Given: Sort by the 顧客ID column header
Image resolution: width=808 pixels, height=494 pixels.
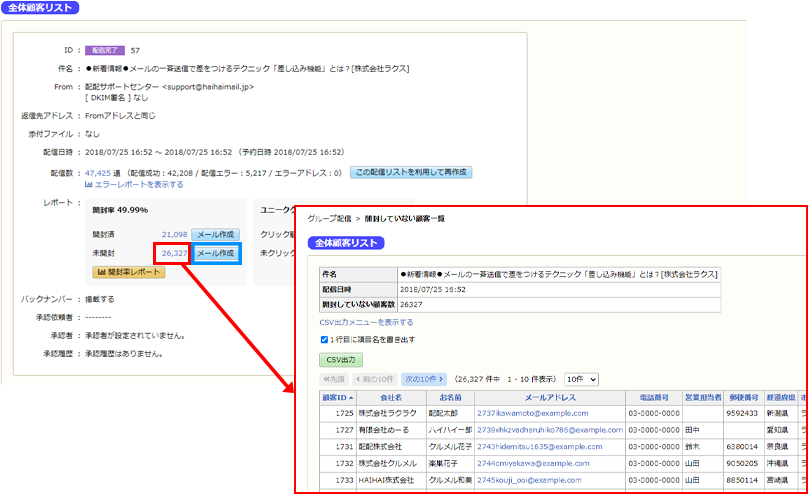Looking at the screenshot, I should pyautogui.click(x=338, y=398).
